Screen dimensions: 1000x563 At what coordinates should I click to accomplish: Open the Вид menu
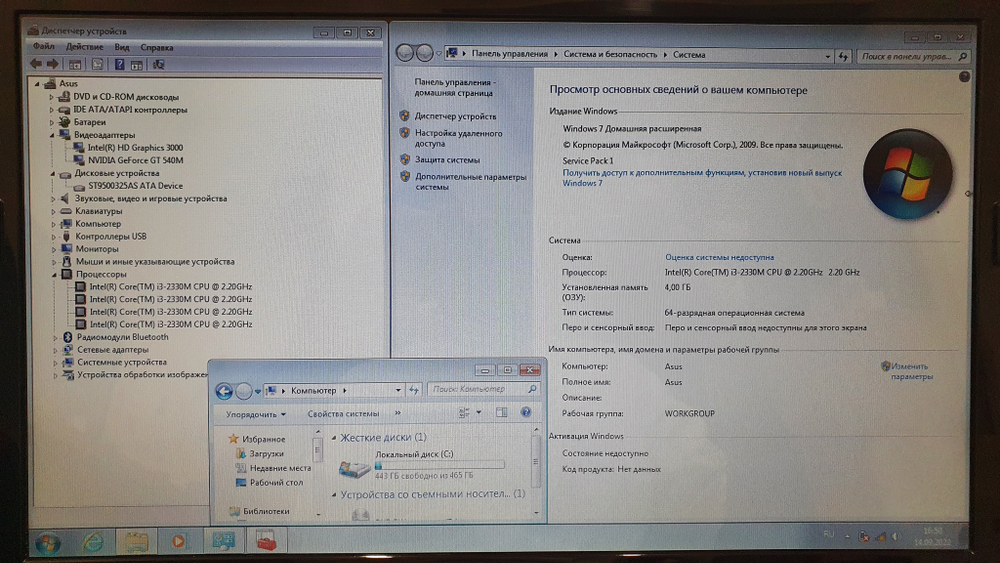(x=122, y=47)
